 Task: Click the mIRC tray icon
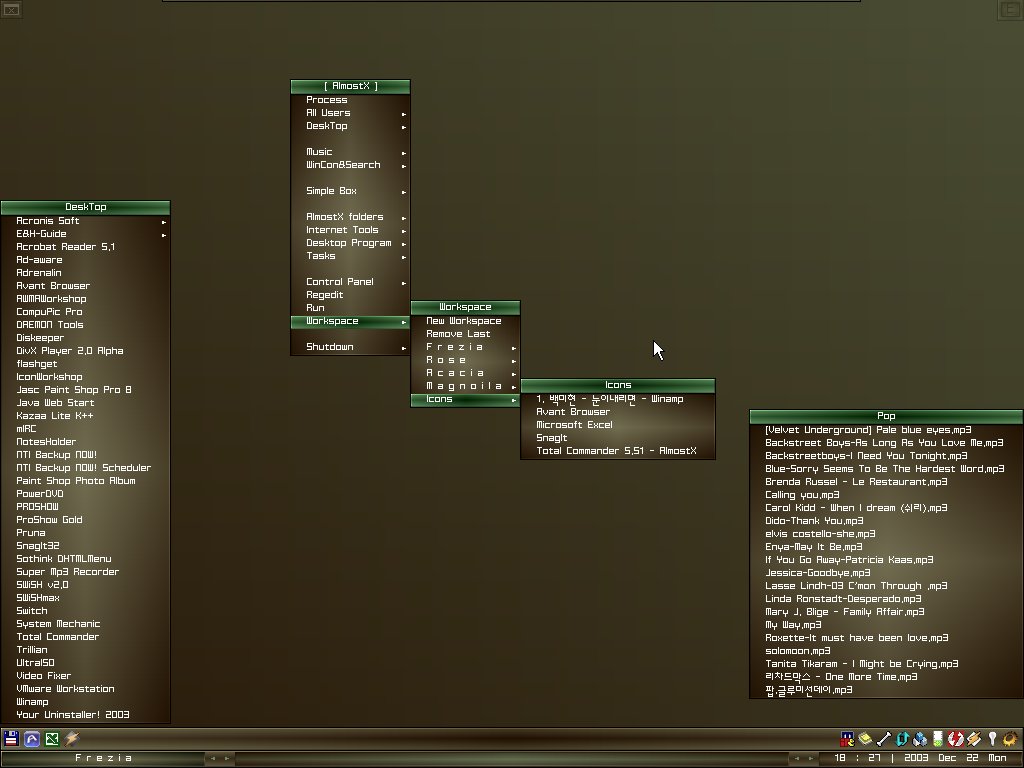click(847, 739)
